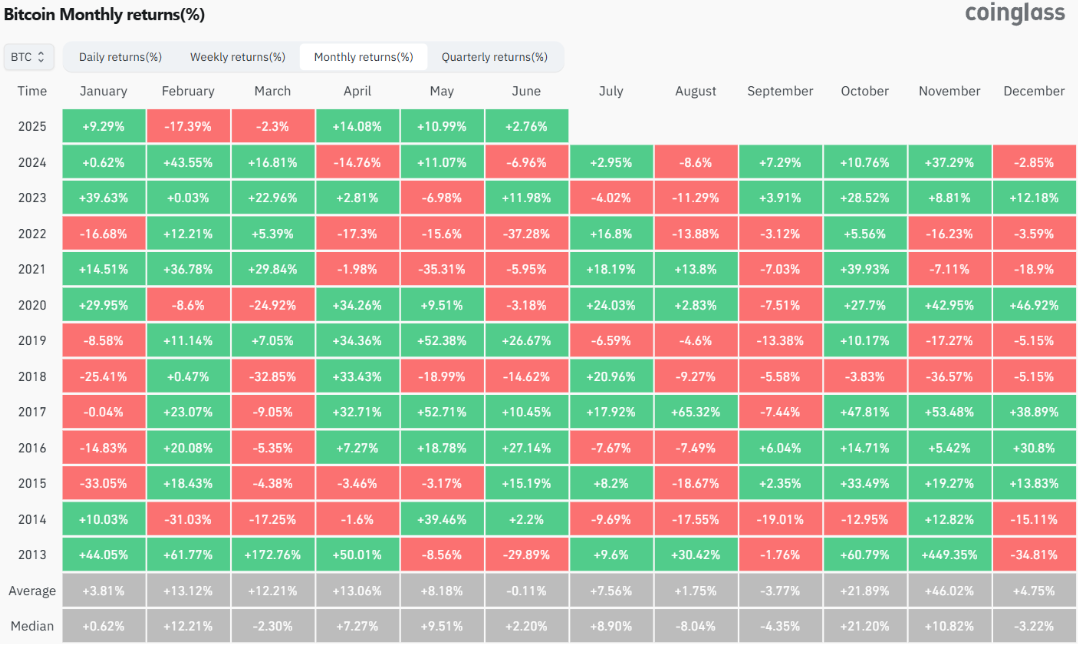Click the -17.39% February 2025 cell
Image resolution: width=1078 pixels, height=646 pixels.
[188, 127]
